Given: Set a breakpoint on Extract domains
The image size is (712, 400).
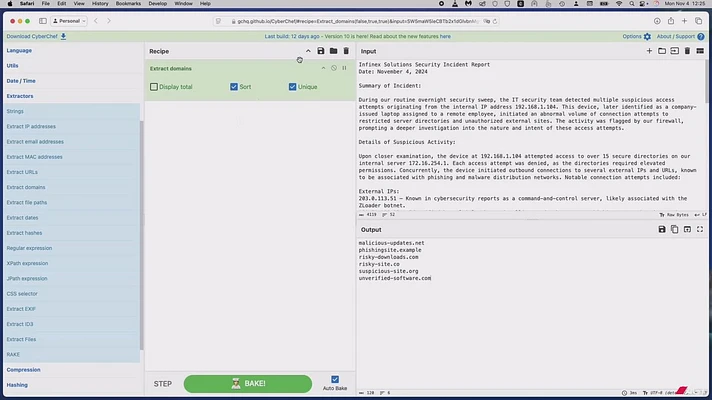Looking at the screenshot, I should [345, 68].
